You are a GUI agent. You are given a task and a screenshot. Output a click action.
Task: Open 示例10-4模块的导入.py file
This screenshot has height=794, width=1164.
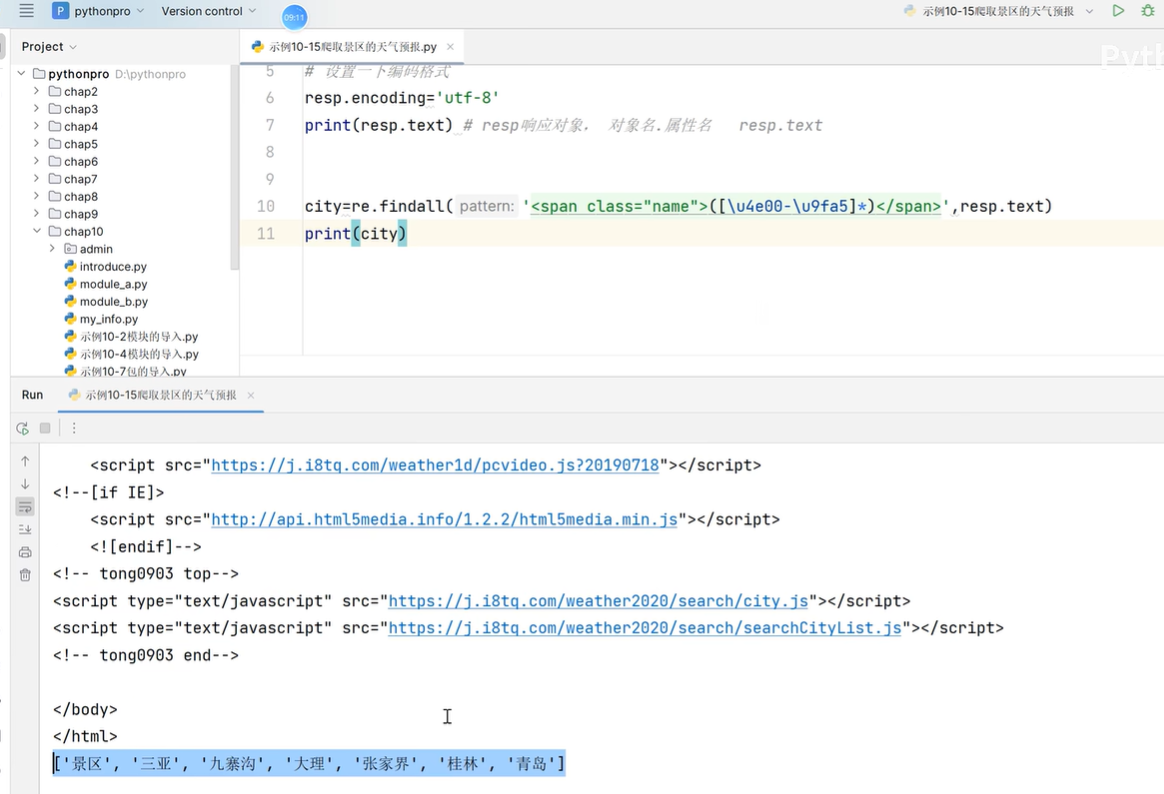(139, 354)
